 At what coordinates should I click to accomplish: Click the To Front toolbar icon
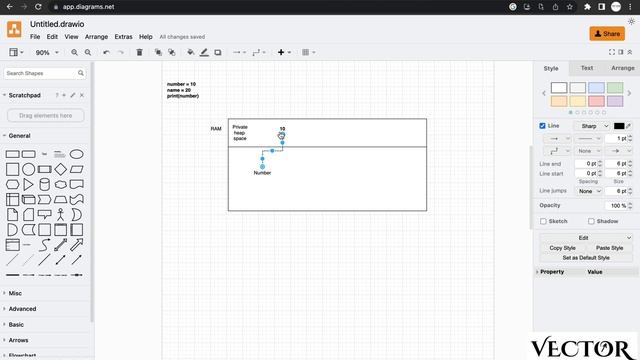158,52
